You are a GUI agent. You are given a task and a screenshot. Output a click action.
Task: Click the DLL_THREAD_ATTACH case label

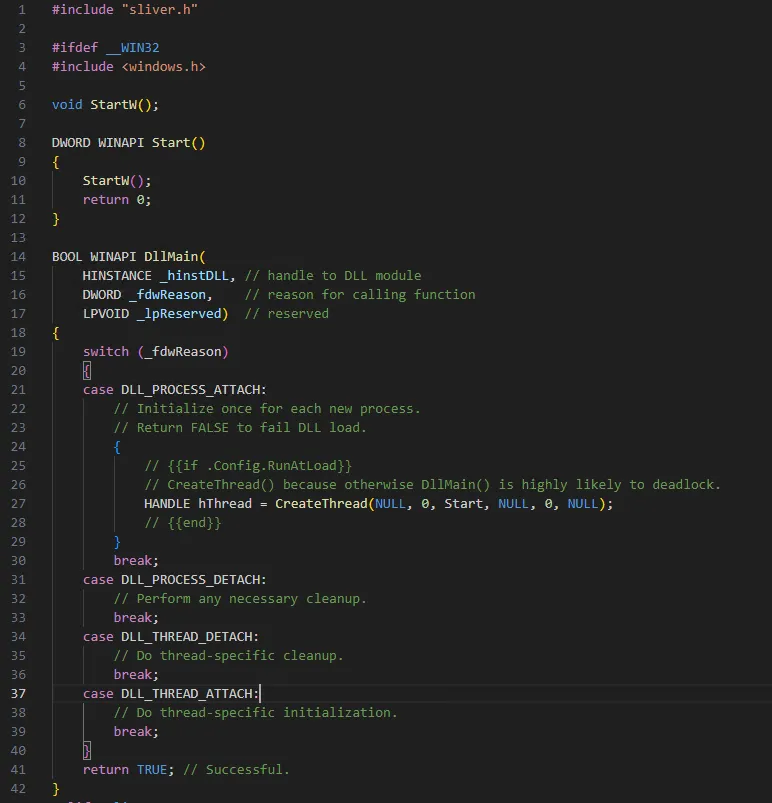click(x=186, y=694)
